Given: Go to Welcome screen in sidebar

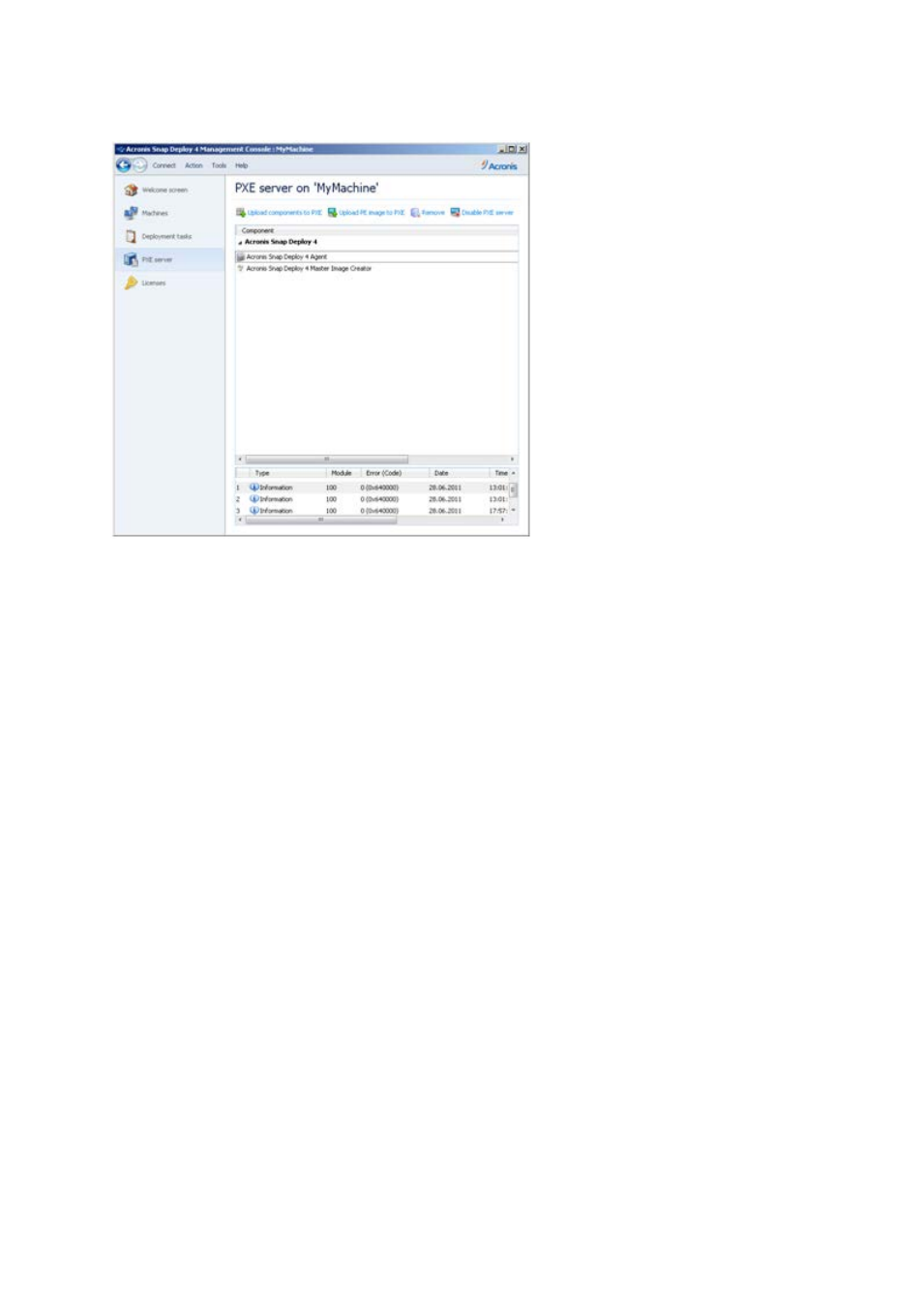Looking at the screenshot, I should click(164, 190).
